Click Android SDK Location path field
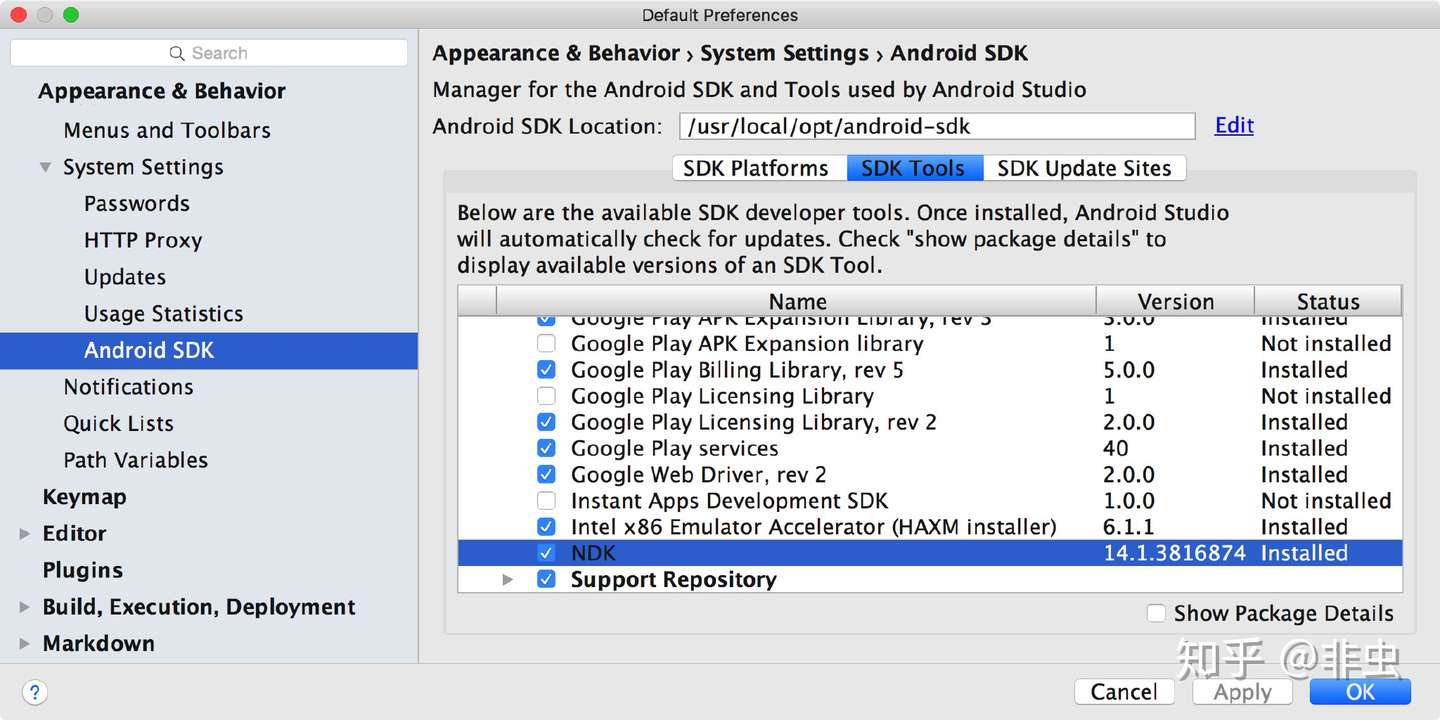The width and height of the screenshot is (1440, 720). point(937,126)
